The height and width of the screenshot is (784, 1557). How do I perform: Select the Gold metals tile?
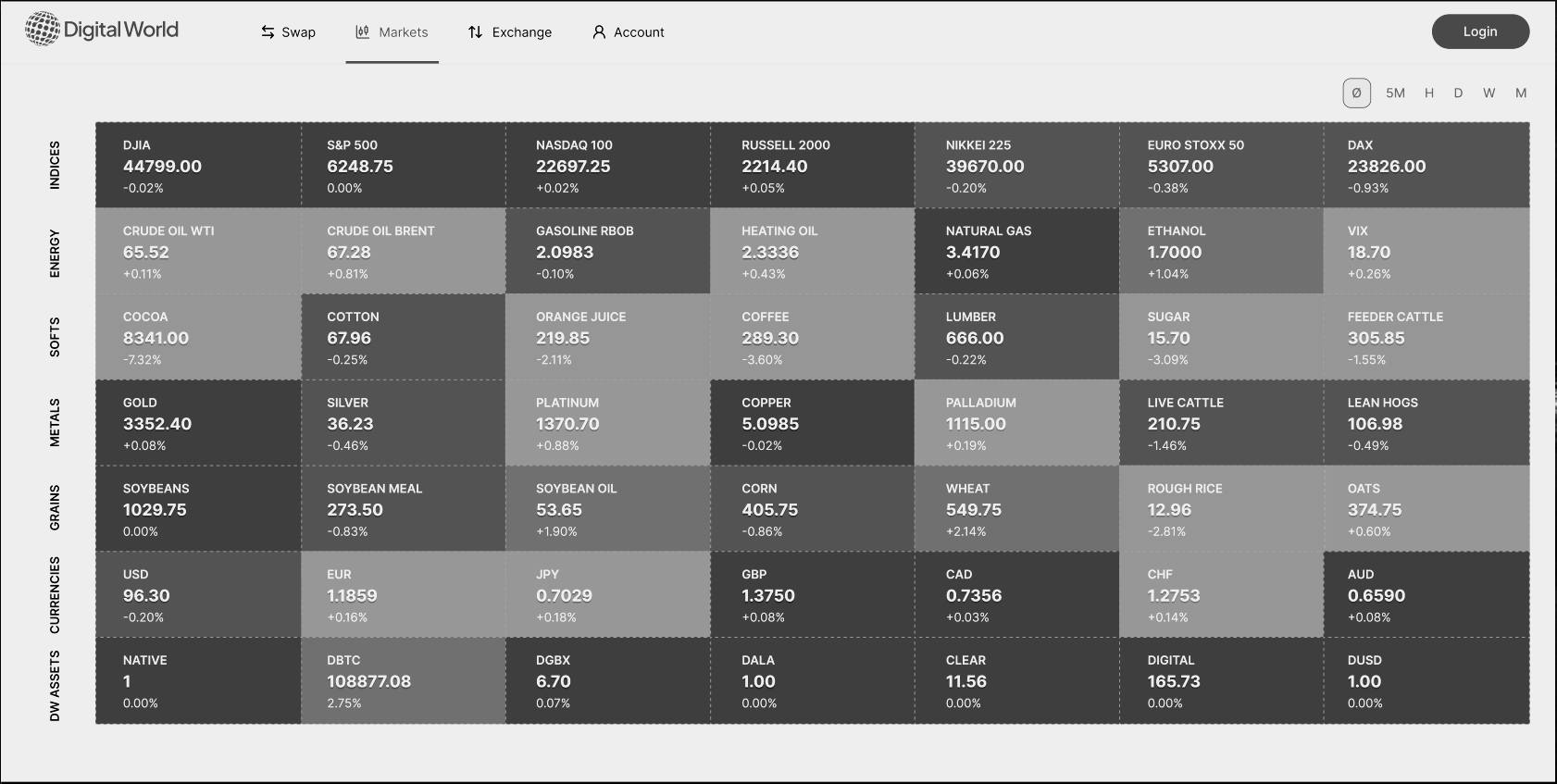pyautogui.click(x=198, y=424)
